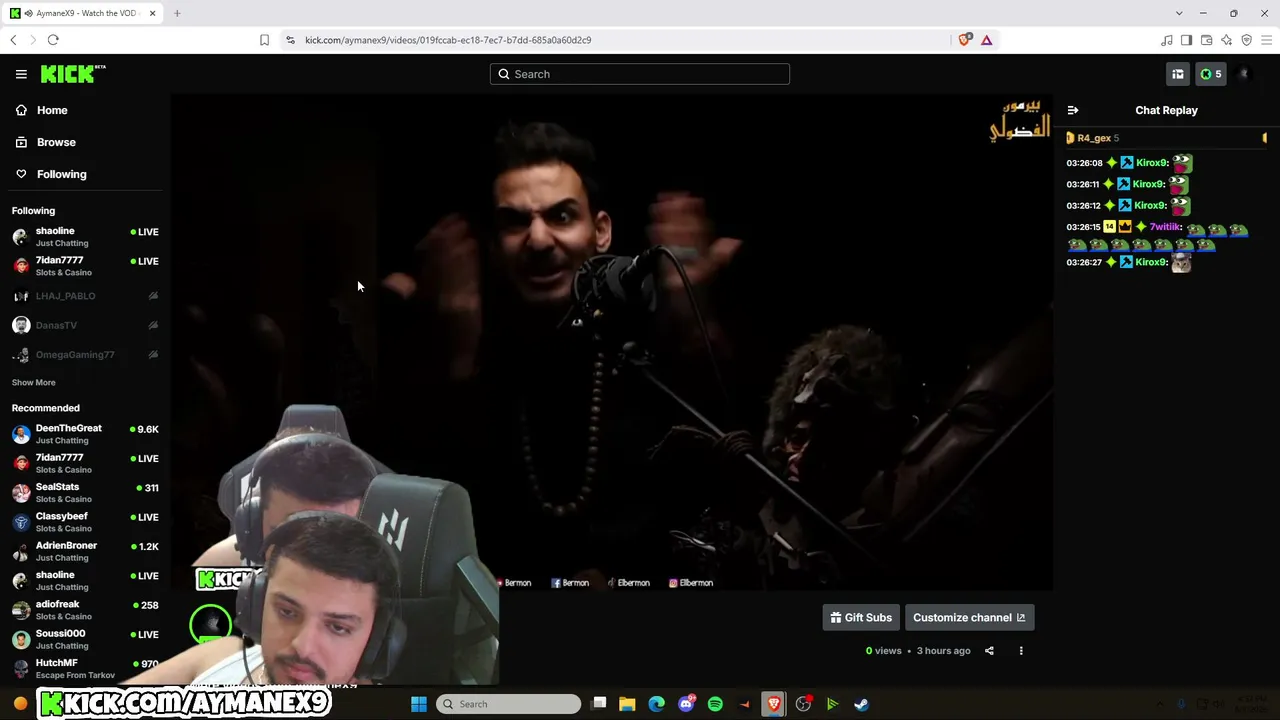Screen dimensions: 1280x720
Task: Open Spotify from the taskbar
Action: pyautogui.click(x=715, y=704)
